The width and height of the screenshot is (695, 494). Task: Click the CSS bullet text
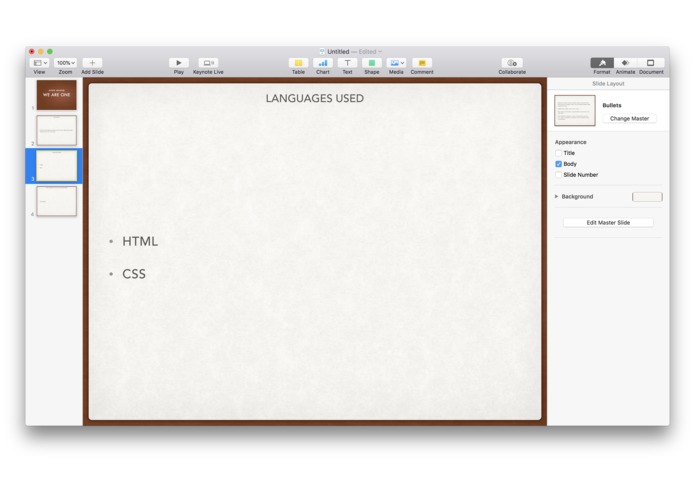tap(134, 274)
